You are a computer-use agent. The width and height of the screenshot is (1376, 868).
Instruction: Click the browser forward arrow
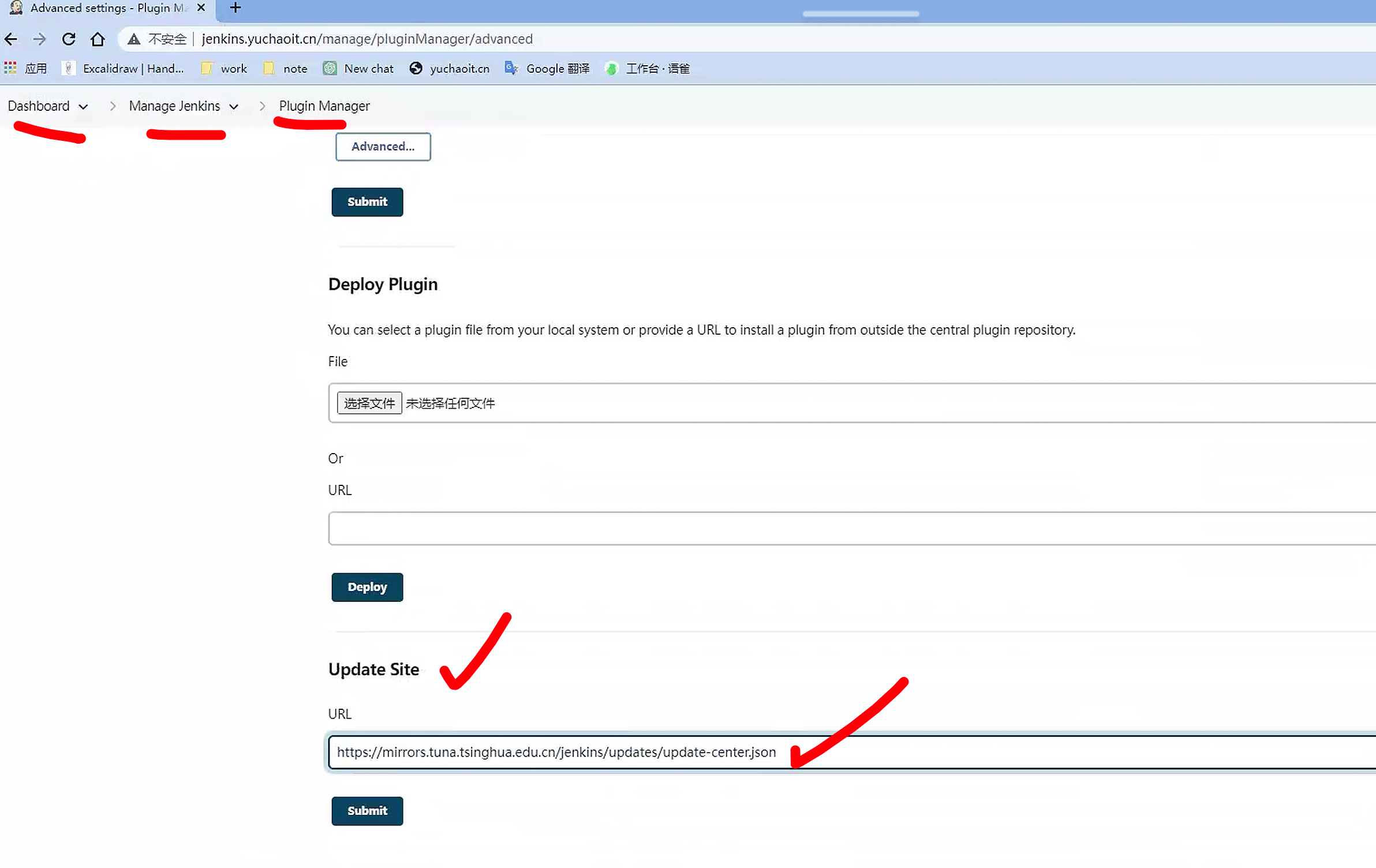(x=39, y=39)
